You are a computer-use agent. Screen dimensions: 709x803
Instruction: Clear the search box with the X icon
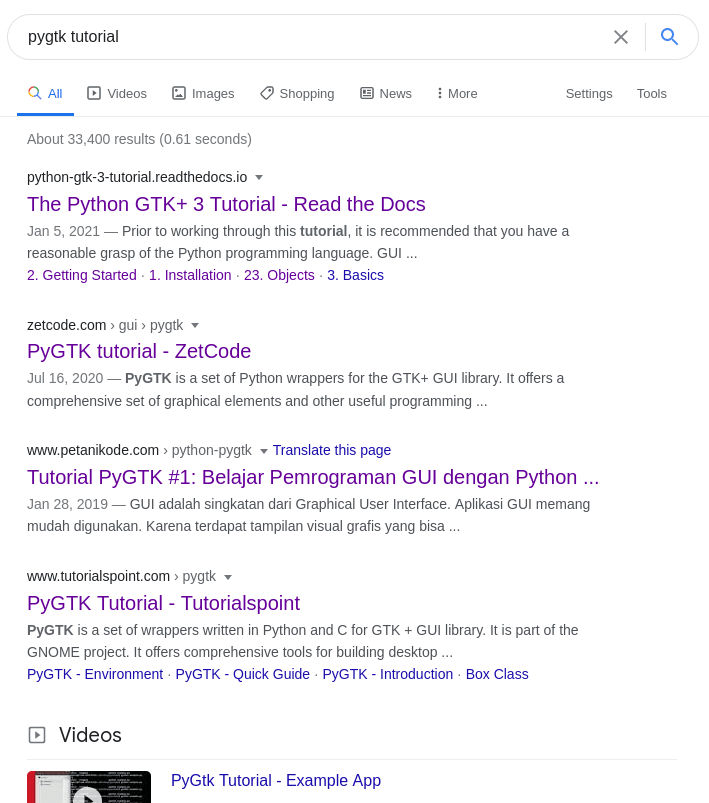click(621, 37)
